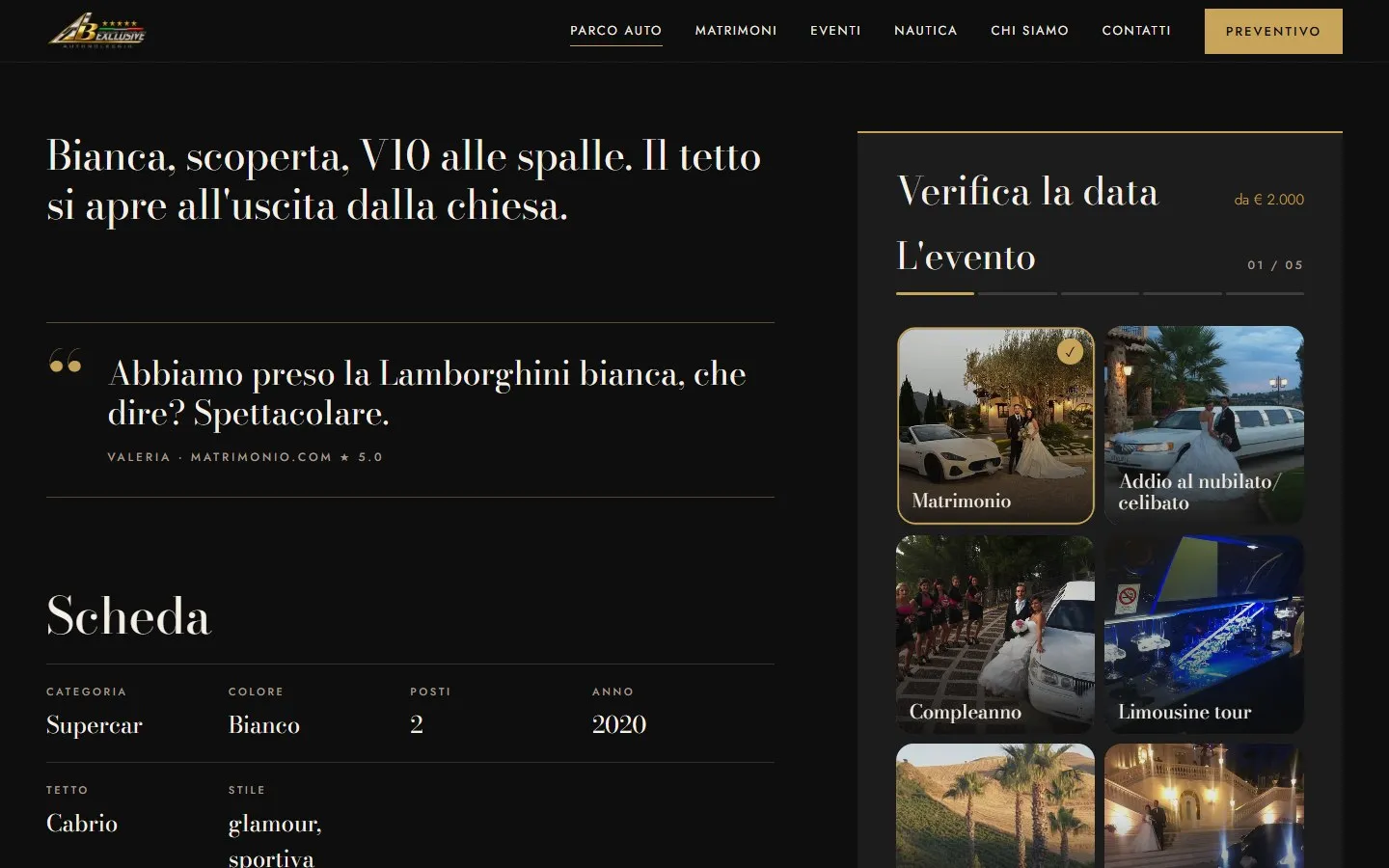1389x868 pixels.
Task: Click the last progress step segment
Action: [1265, 293]
